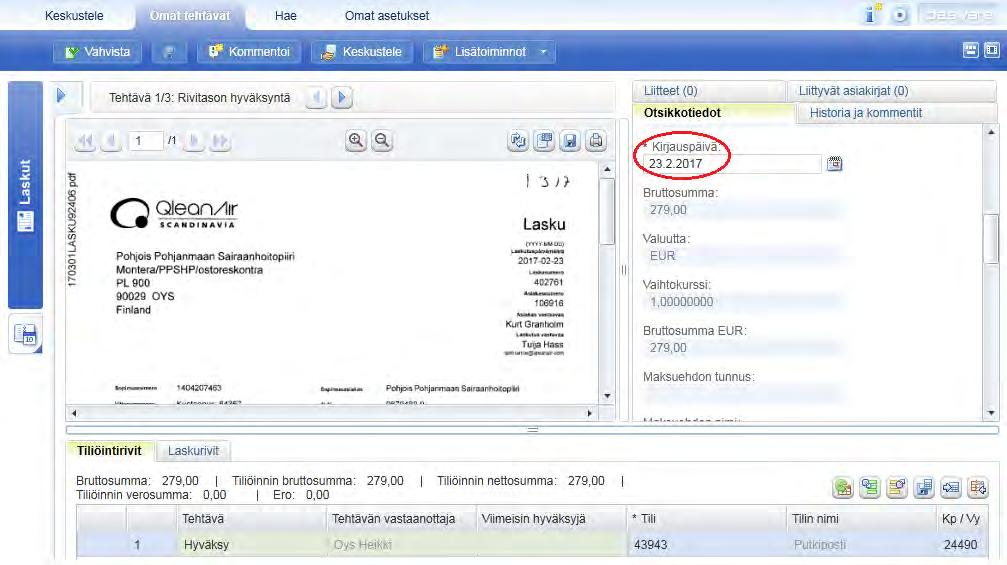Select the Otsikkotiedot tab
The width and height of the screenshot is (1007, 565).
(x=714, y=112)
